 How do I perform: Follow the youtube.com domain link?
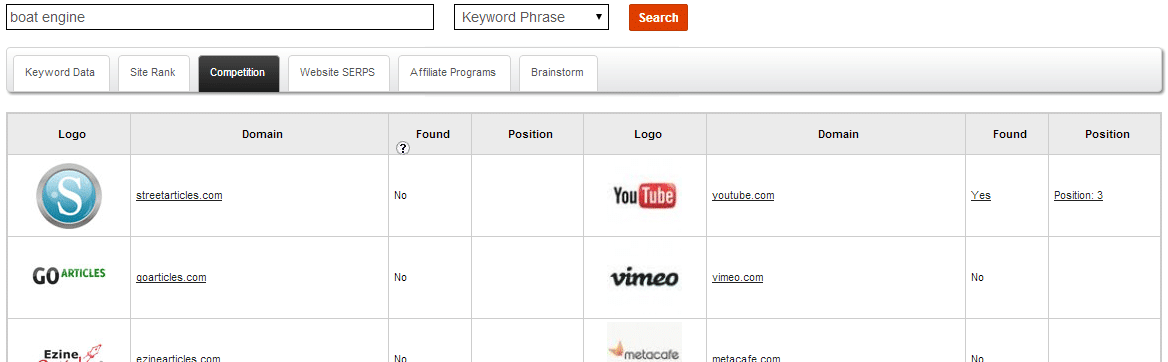click(743, 195)
